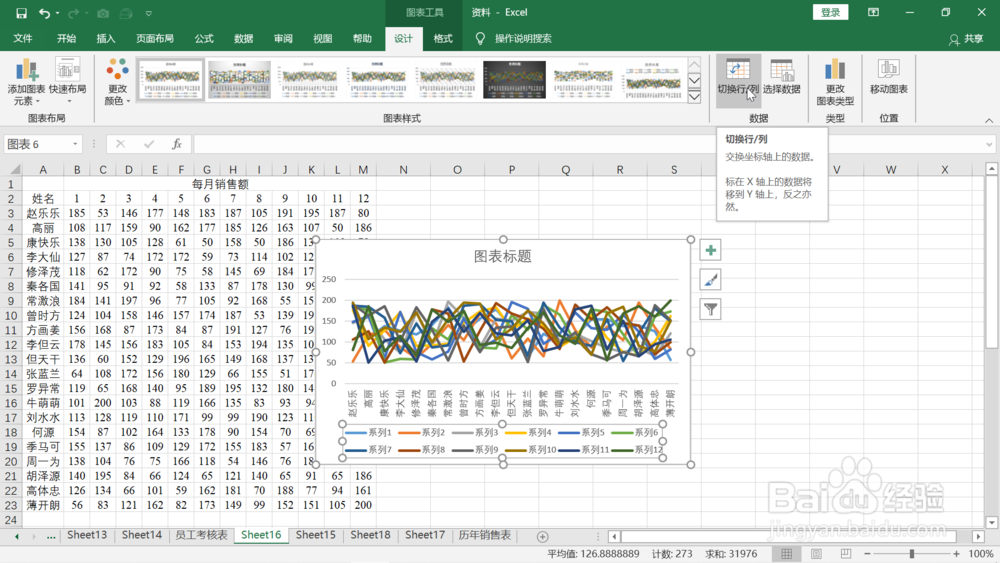Image resolution: width=1000 pixels, height=563 pixels.
Task: Open the Quick Access Toolbar customize arrow
Action: tap(149, 13)
